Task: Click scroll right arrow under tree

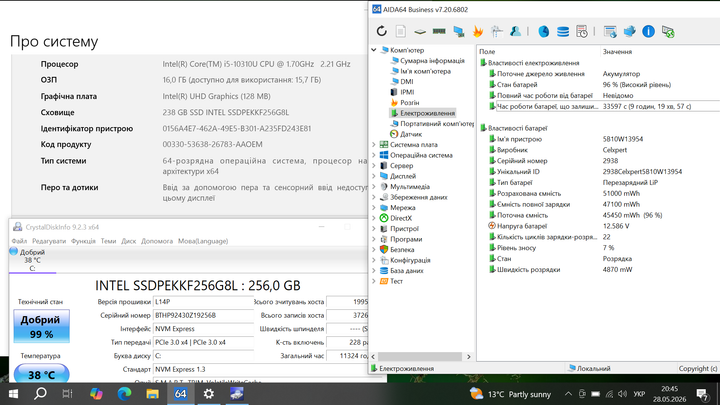Action: pyautogui.click(x=468, y=357)
